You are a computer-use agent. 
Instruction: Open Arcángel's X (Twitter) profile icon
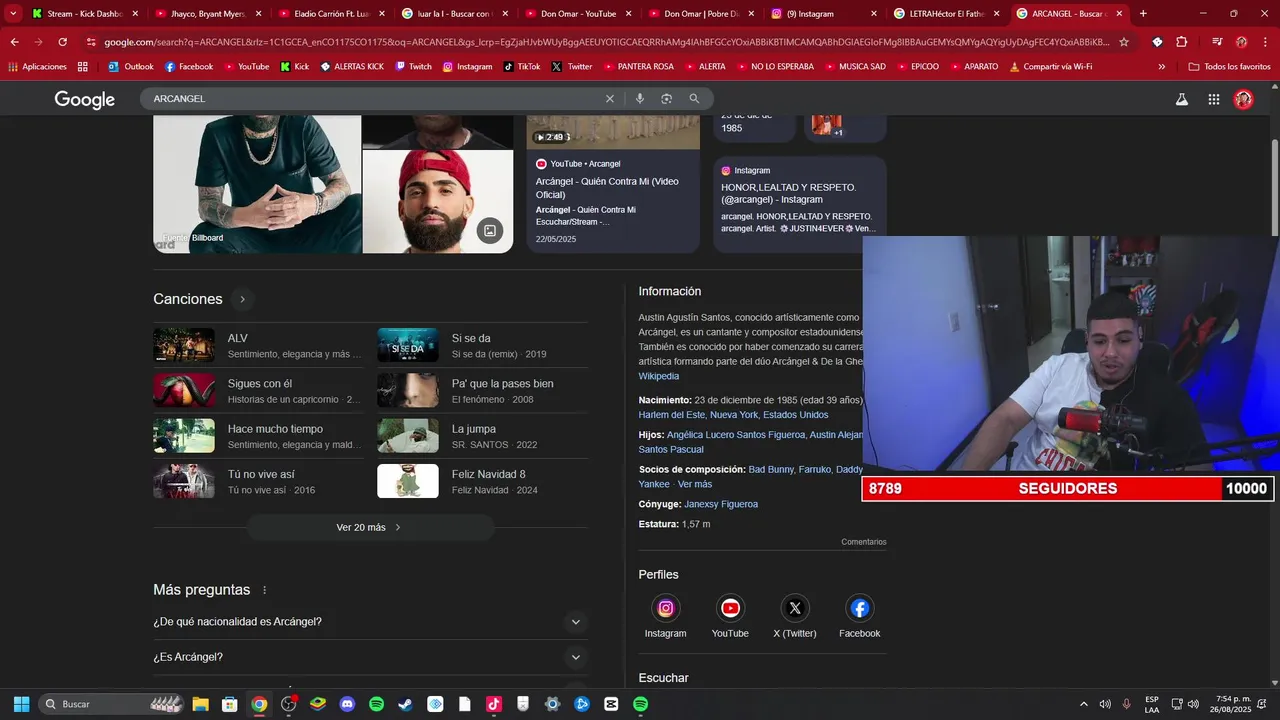point(795,608)
